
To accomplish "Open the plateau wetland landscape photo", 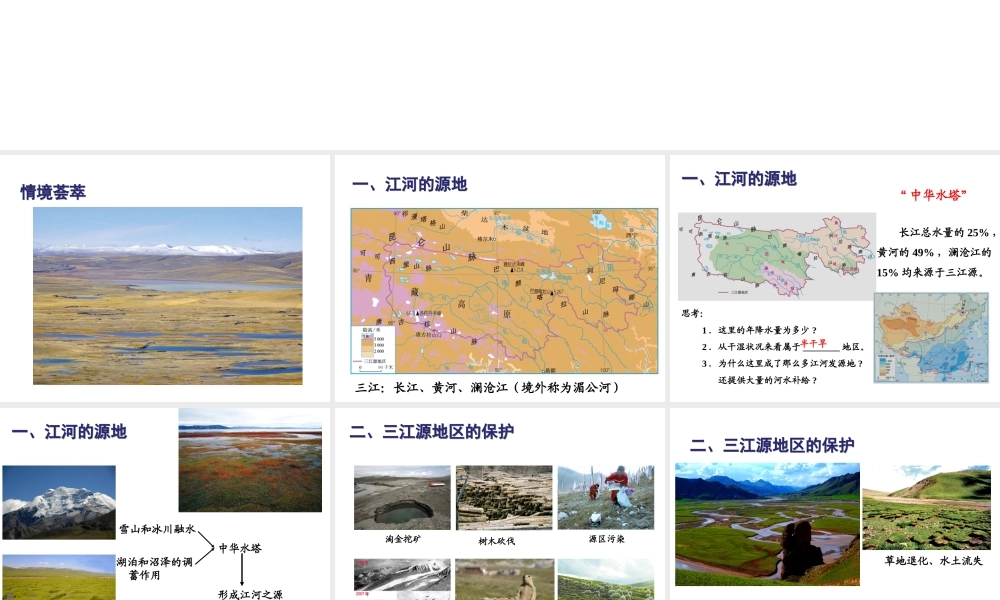I will (168, 295).
